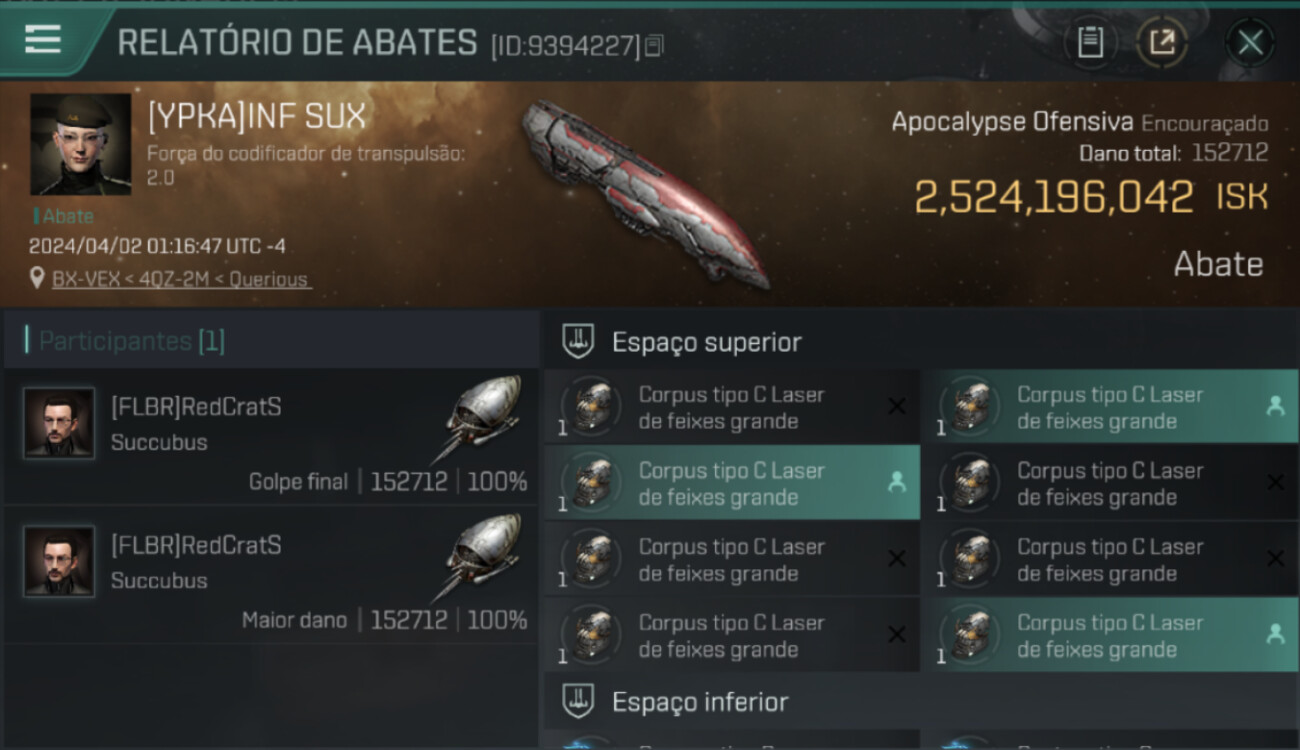
Task: Select highlighted laser in left column
Action: pos(732,483)
